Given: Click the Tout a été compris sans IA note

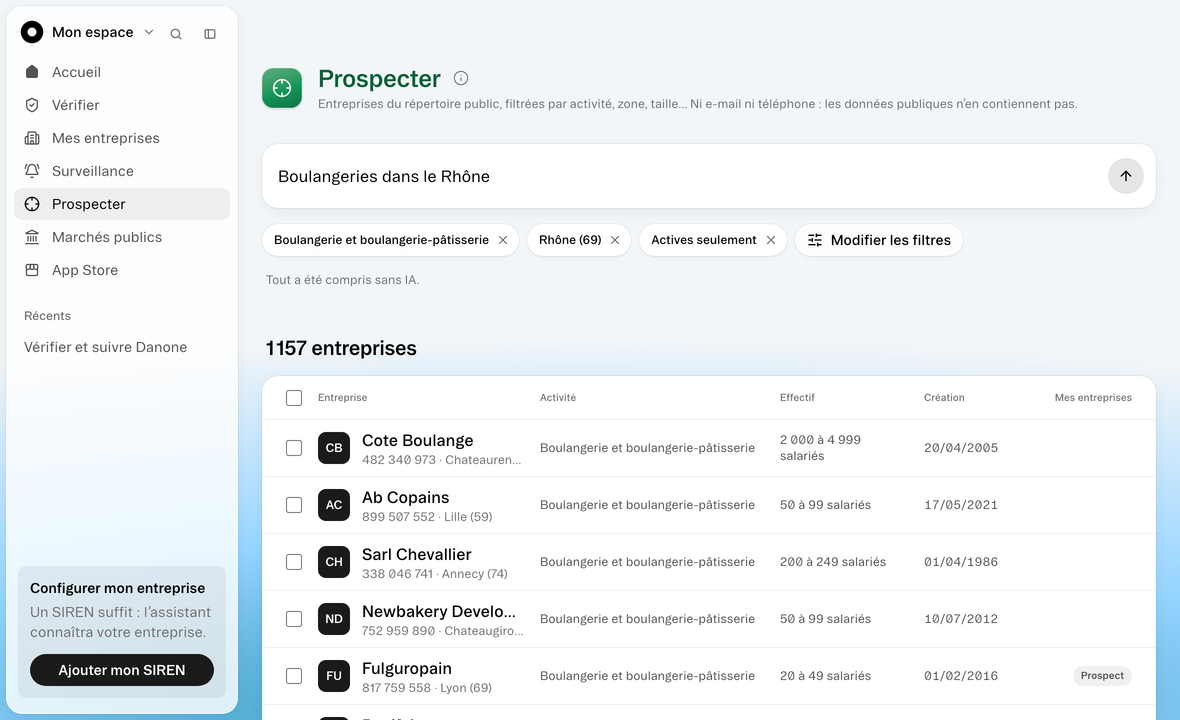Looking at the screenshot, I should pyautogui.click(x=342, y=280).
